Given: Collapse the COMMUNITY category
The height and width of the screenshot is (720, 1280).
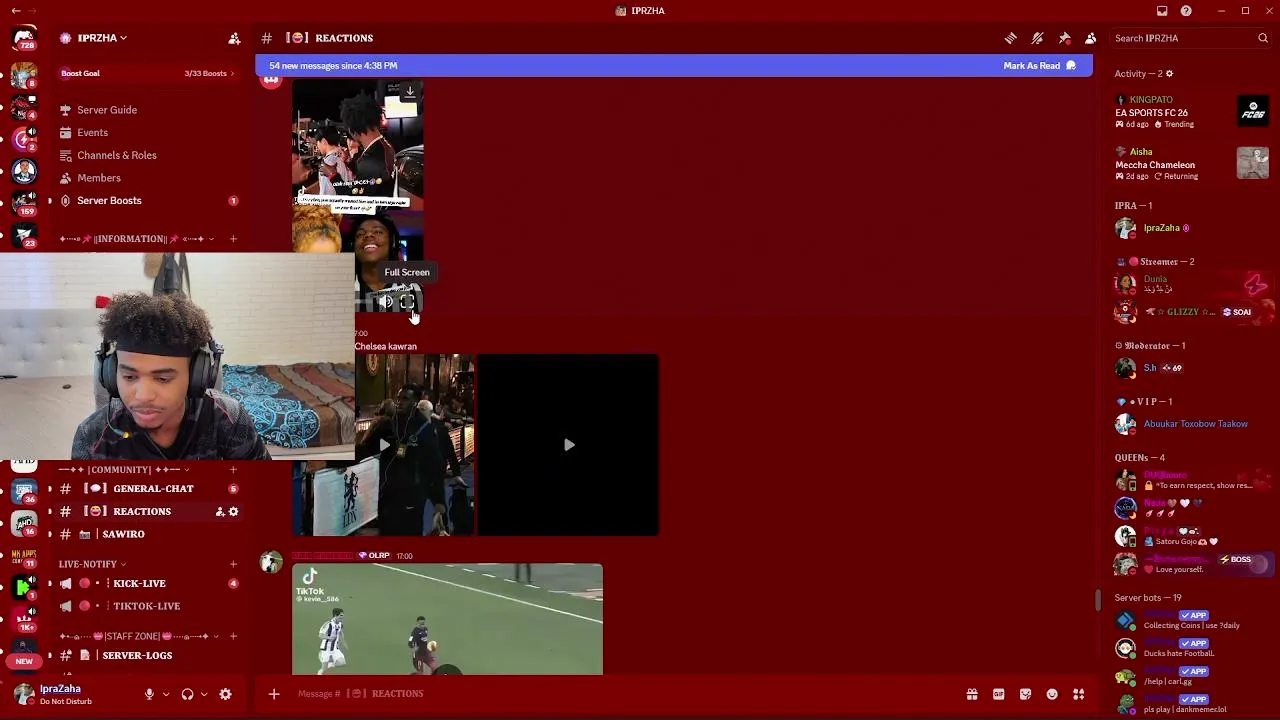Looking at the screenshot, I should (124, 470).
